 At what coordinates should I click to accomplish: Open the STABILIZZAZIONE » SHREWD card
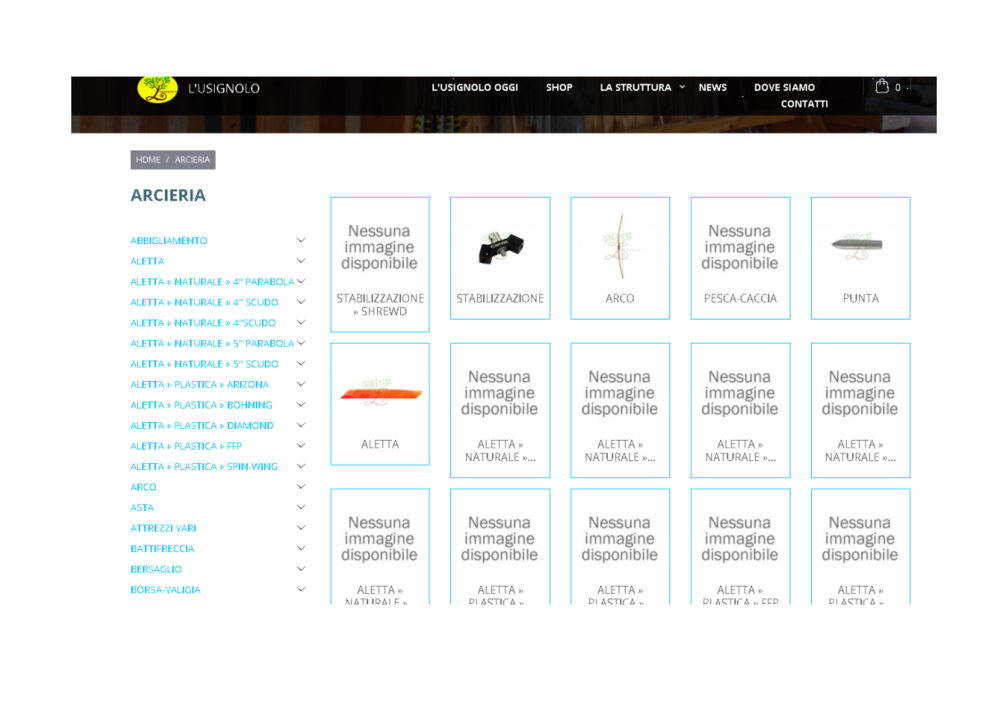(x=380, y=265)
